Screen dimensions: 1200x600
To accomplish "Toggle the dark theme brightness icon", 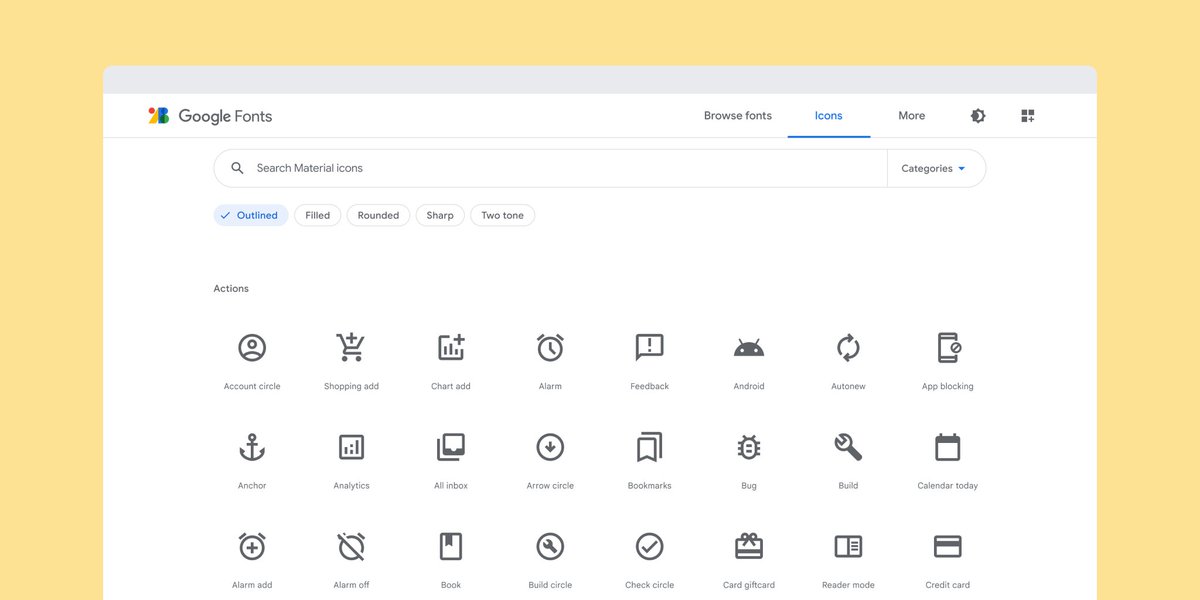I will tap(978, 116).
